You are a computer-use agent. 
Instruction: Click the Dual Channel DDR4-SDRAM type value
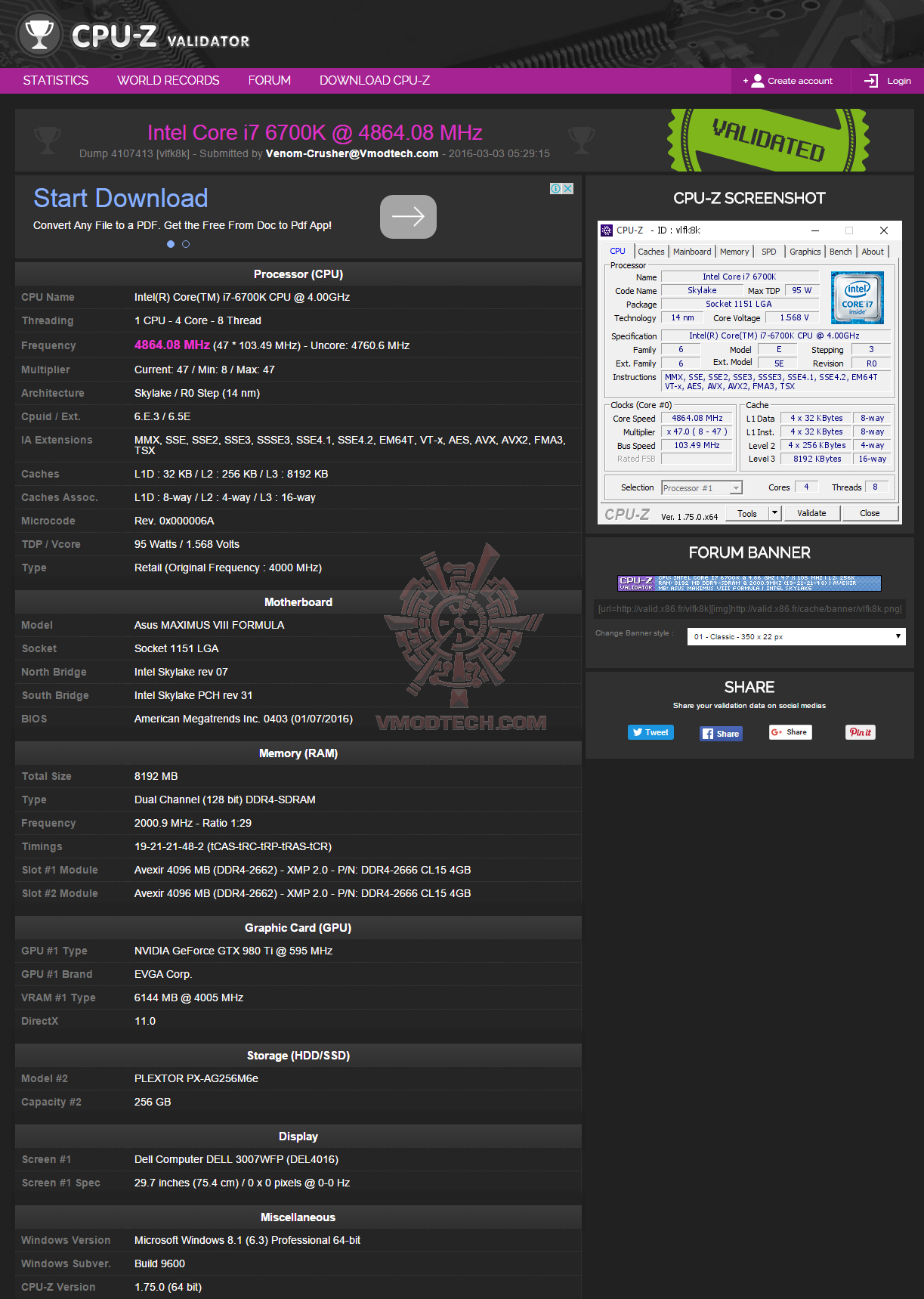(x=225, y=800)
